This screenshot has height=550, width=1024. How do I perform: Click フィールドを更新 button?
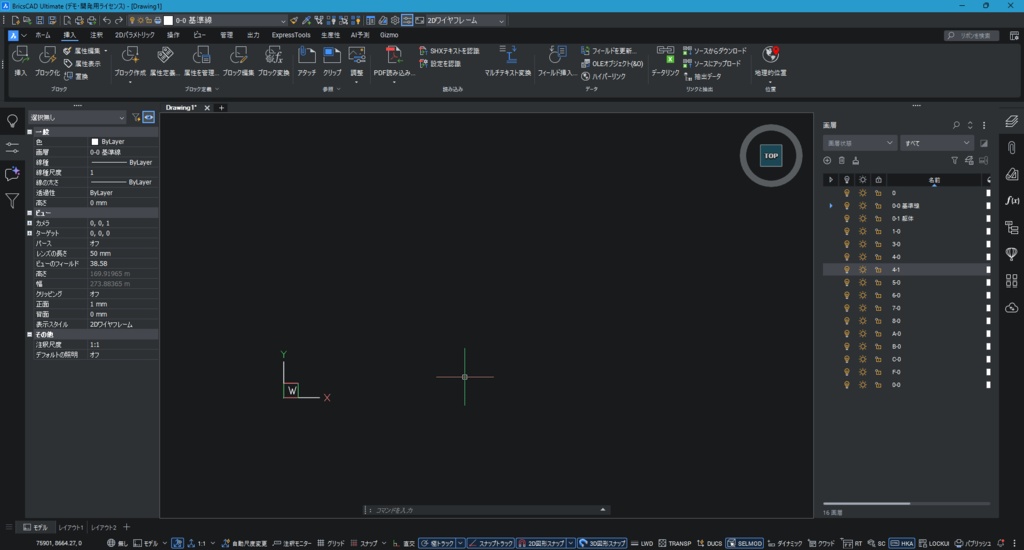pyautogui.click(x=608, y=51)
